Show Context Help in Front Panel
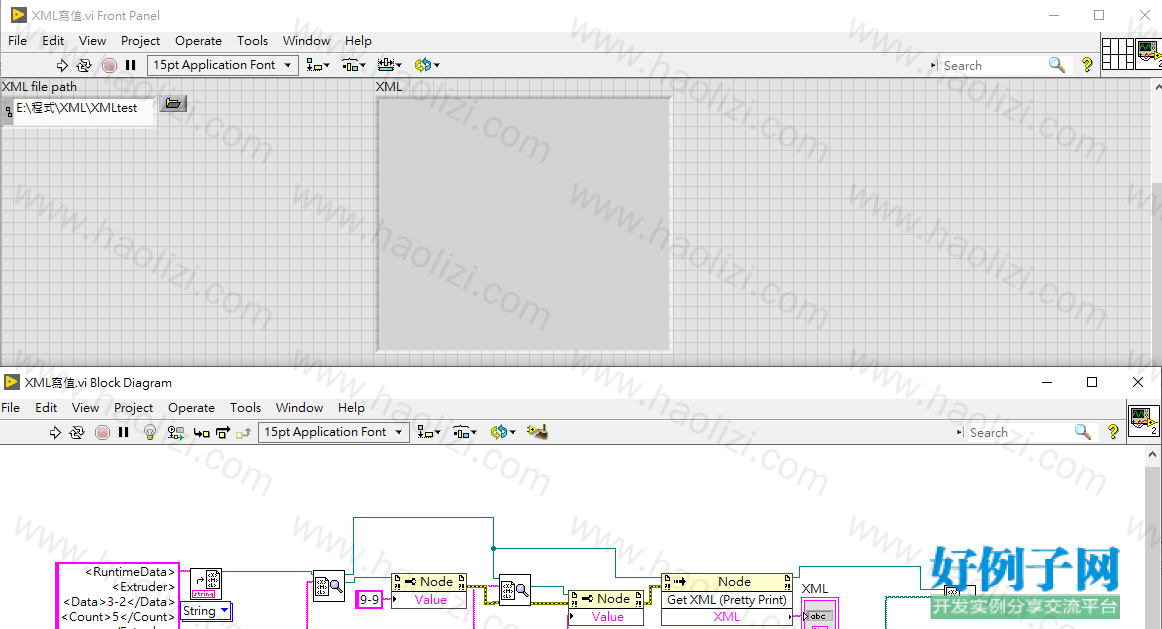 tap(1087, 65)
